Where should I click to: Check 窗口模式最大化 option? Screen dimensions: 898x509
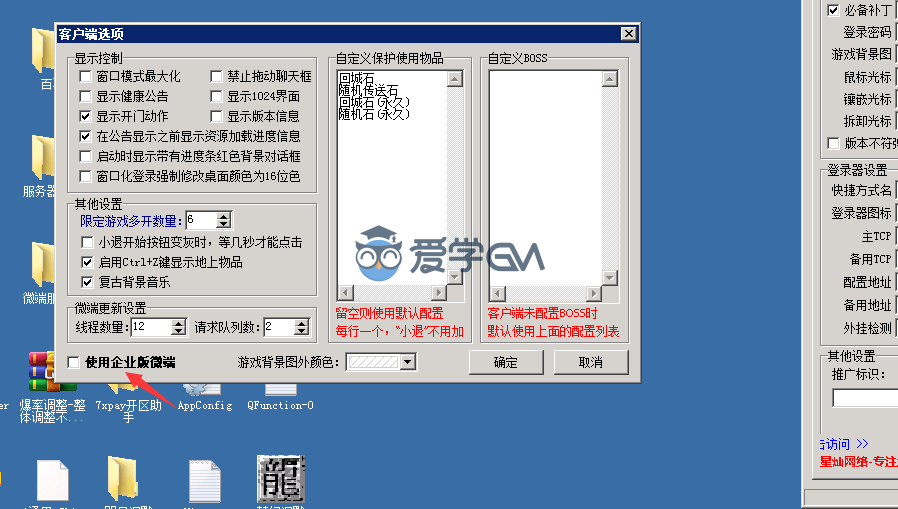(86, 76)
